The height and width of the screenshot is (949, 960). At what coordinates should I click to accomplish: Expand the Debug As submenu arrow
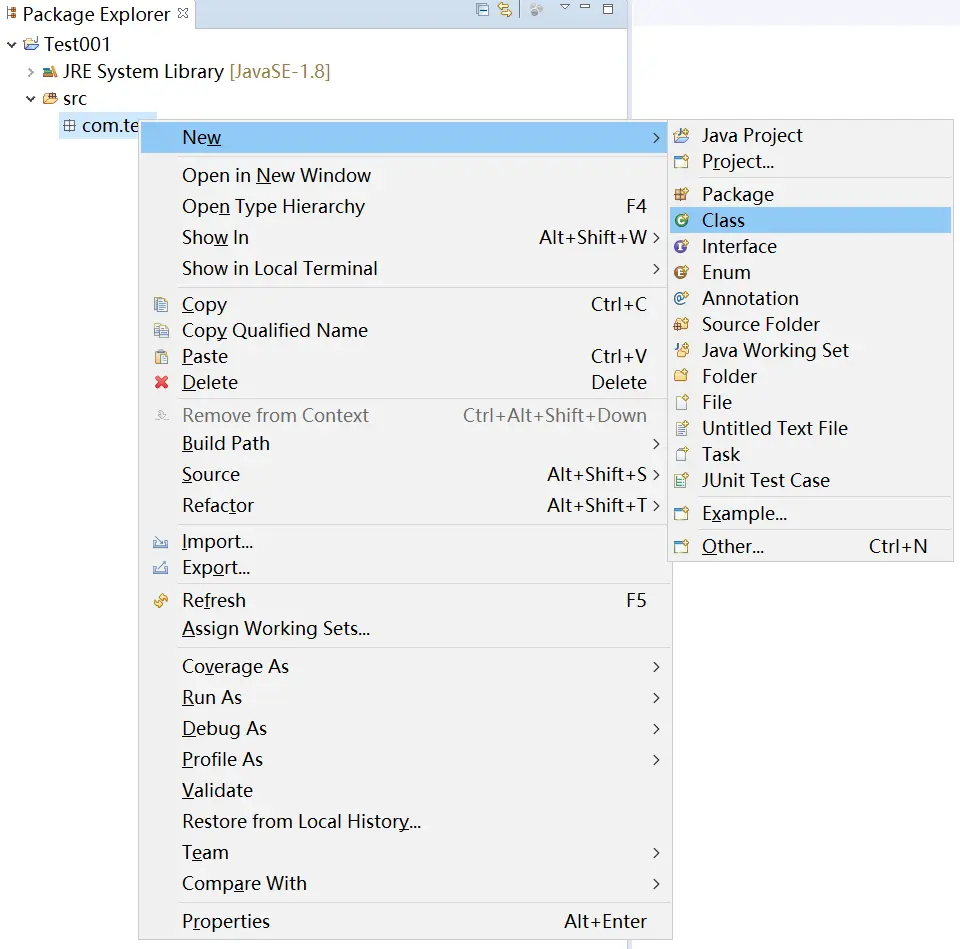[656, 729]
